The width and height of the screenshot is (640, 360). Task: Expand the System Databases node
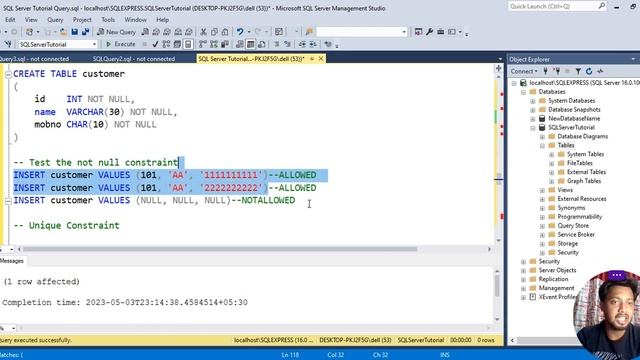pyautogui.click(x=533, y=101)
